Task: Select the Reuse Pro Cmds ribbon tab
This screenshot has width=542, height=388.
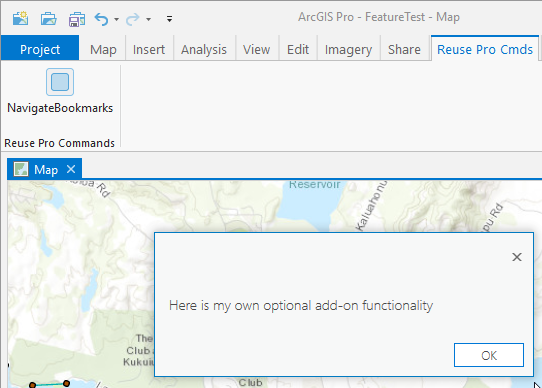Action: click(x=485, y=49)
